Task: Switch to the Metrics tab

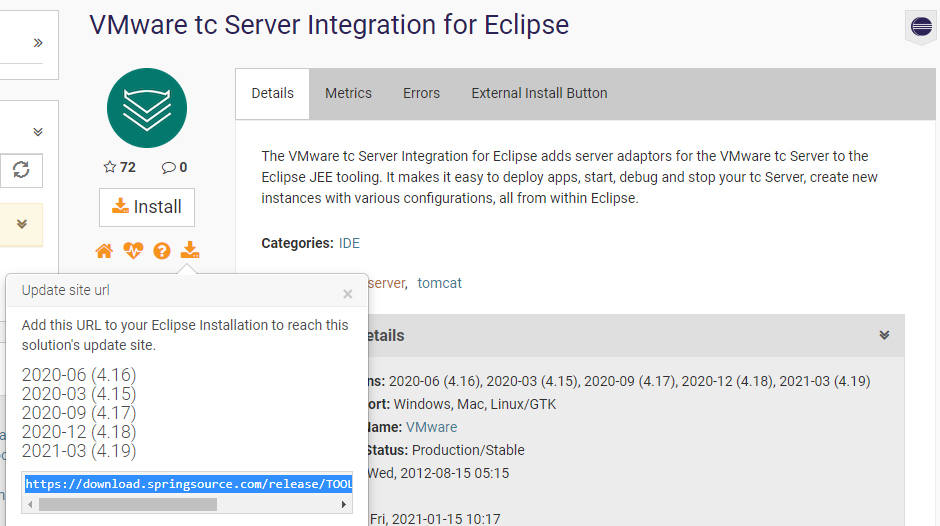Action: click(348, 94)
